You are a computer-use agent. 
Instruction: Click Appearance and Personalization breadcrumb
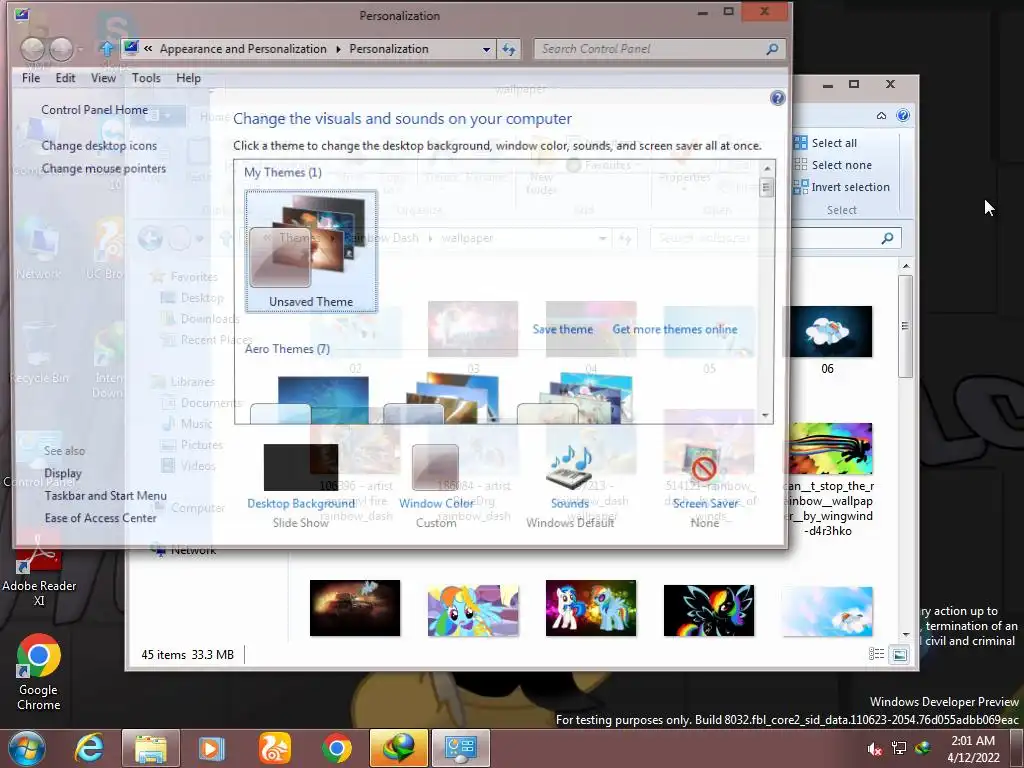[243, 49]
